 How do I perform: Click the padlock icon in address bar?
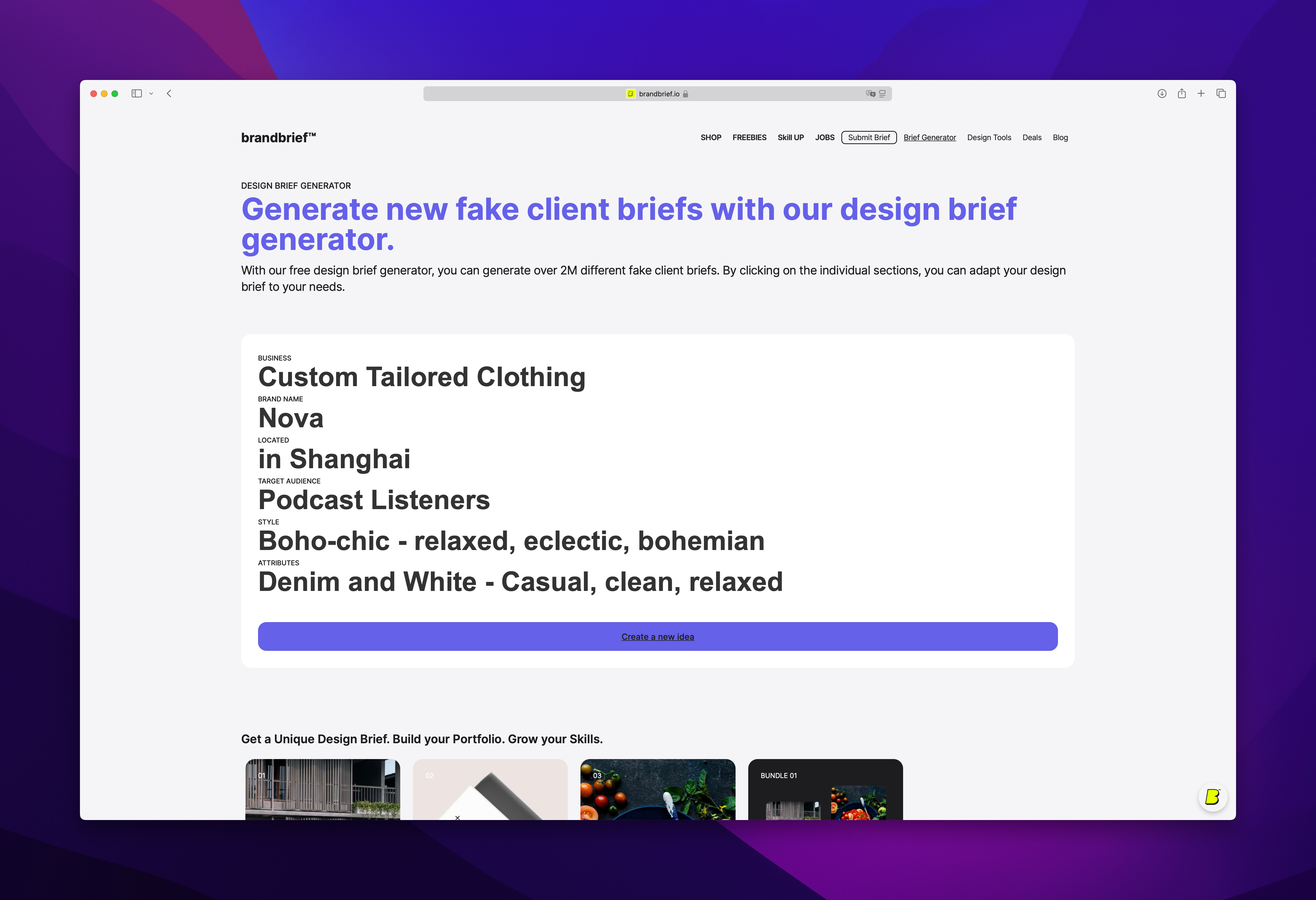685,94
